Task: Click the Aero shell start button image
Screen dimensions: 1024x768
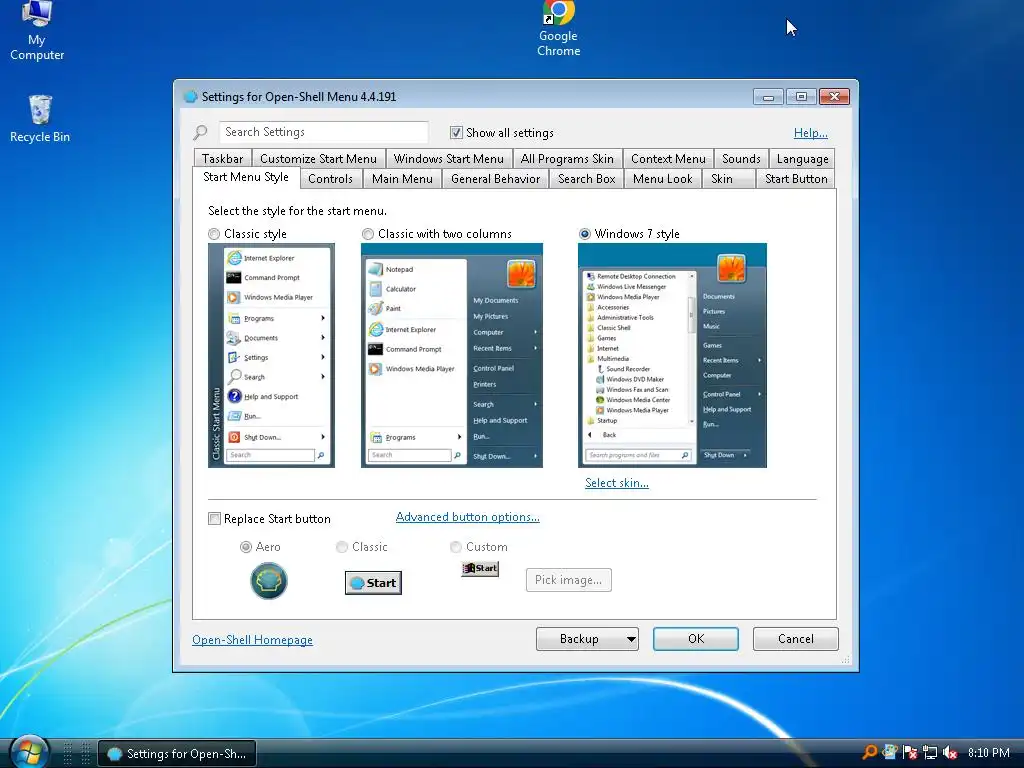Action: (x=268, y=581)
